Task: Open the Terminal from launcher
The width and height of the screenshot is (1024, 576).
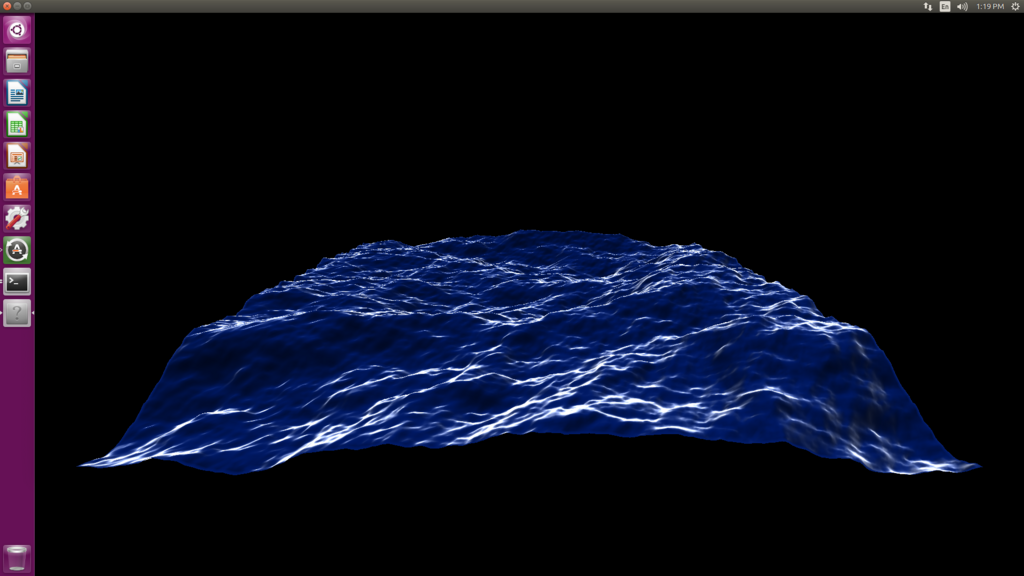Action: [x=17, y=281]
